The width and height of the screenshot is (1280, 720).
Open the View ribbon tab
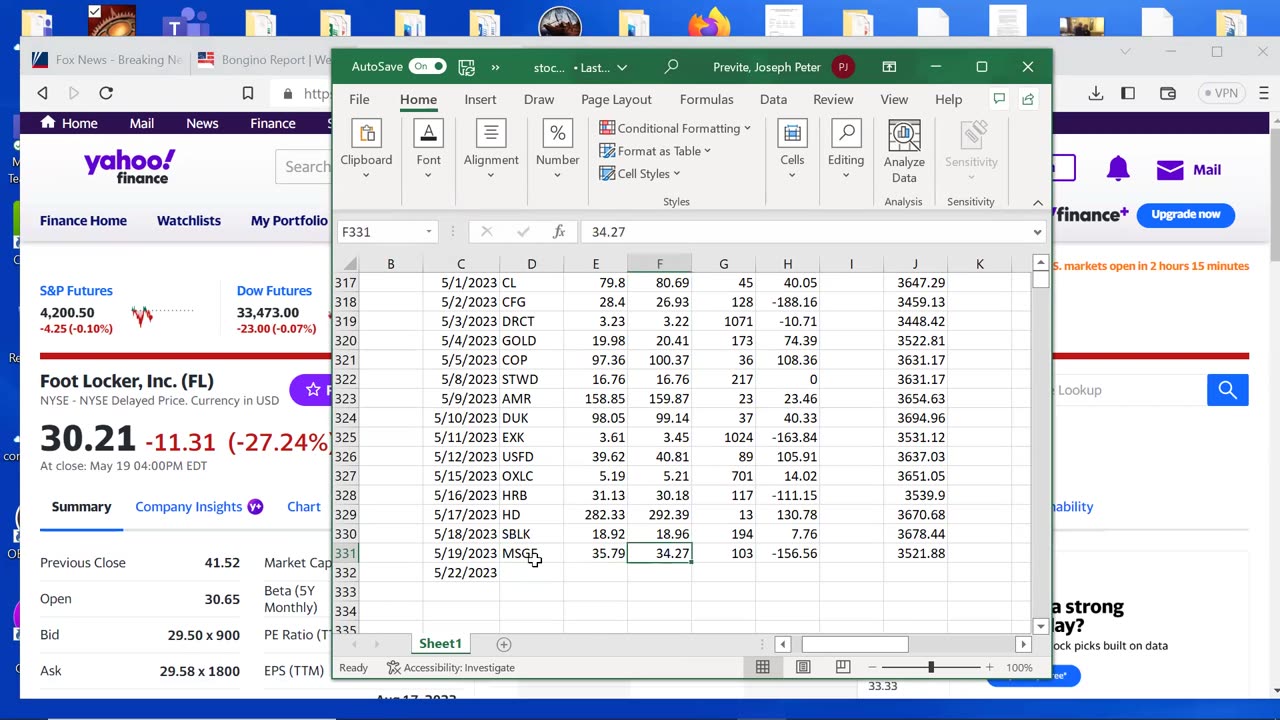(894, 99)
